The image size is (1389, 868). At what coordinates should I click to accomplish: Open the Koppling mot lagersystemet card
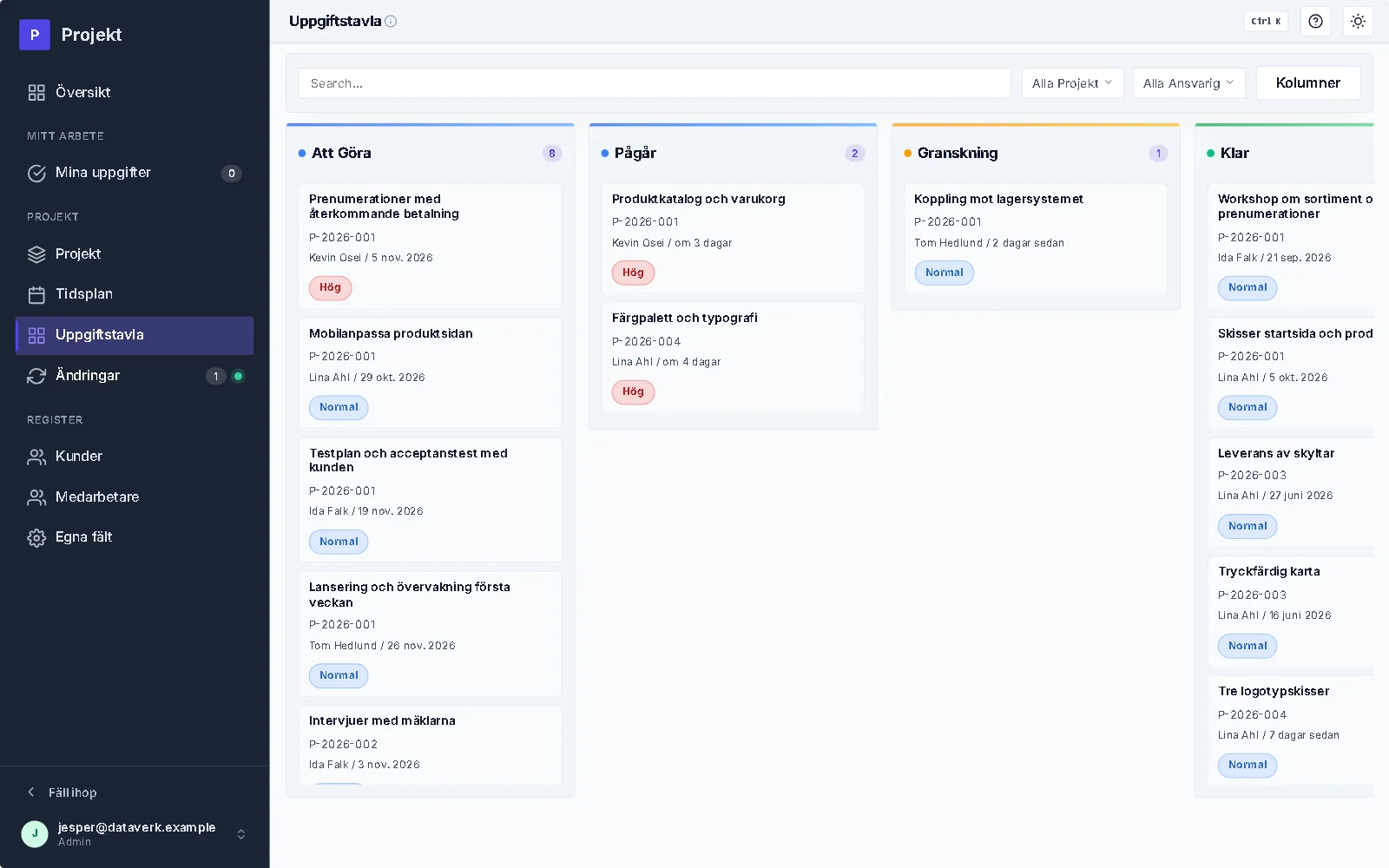[x=1036, y=239]
